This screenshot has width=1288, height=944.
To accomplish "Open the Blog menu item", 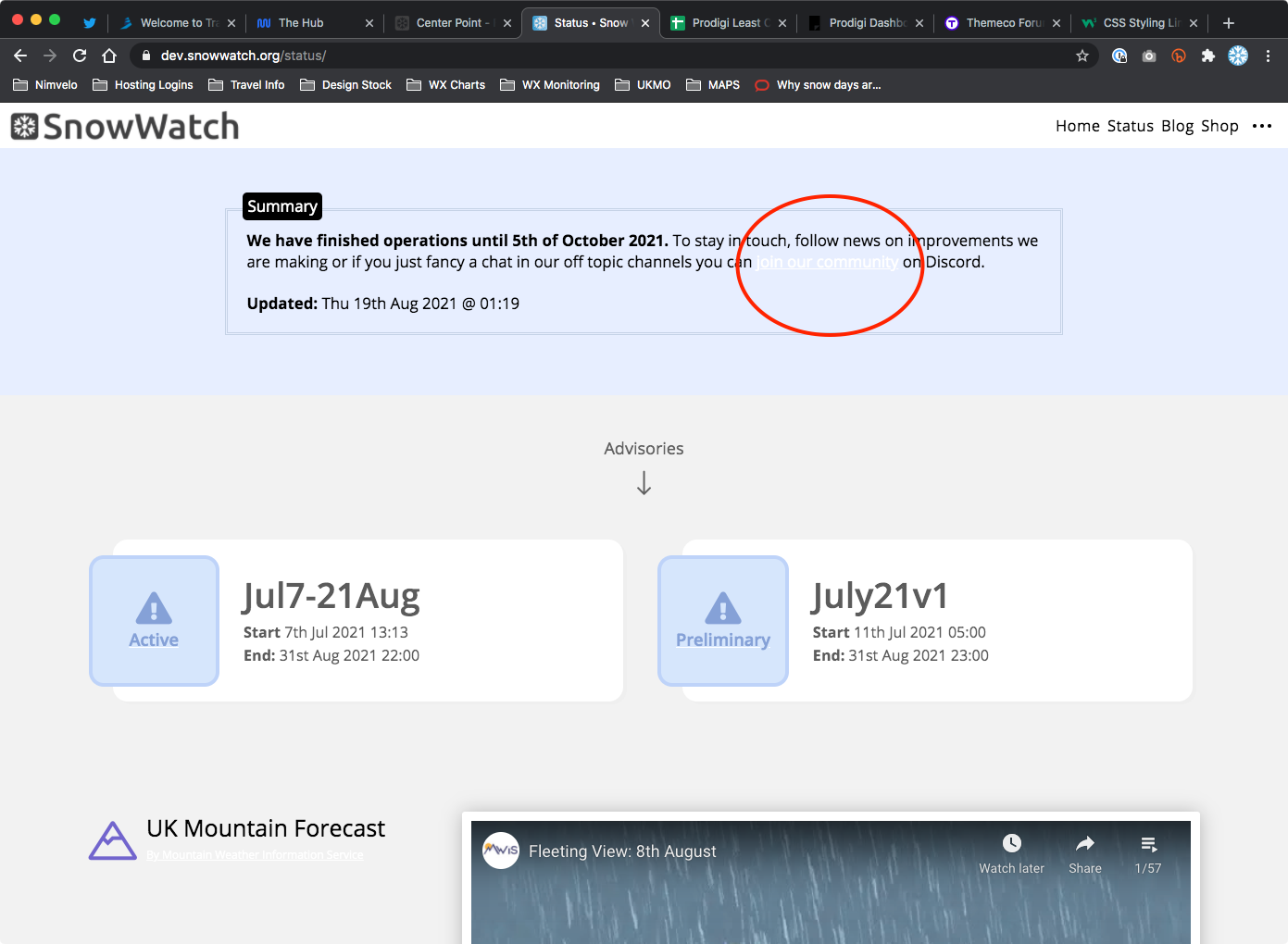I will click(x=1177, y=126).
